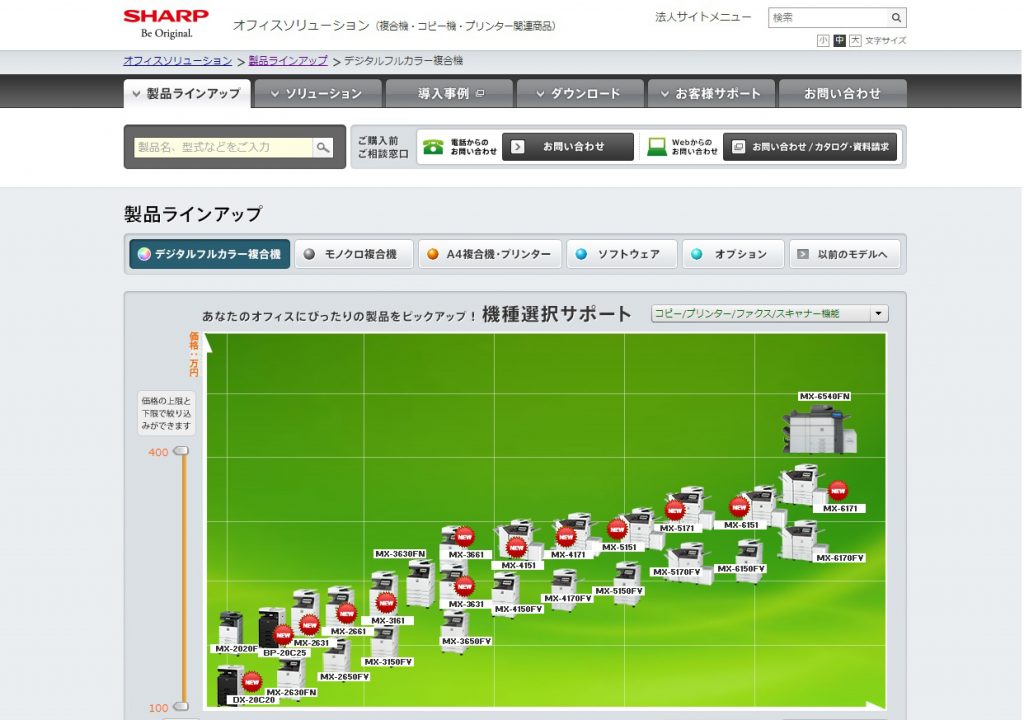Click the phone お問い合わせ button
The width and height of the screenshot is (1024, 720).
click(568, 147)
